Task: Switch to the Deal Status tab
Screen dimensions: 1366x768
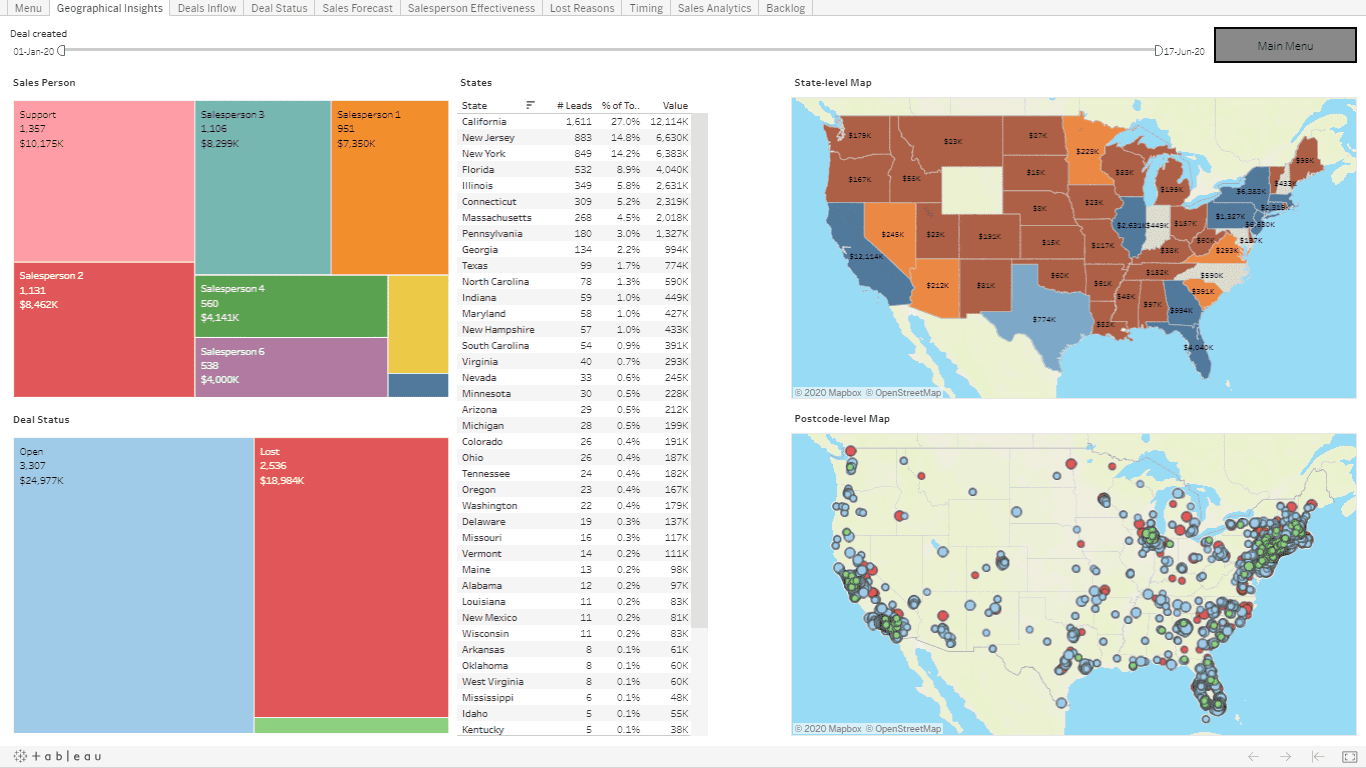Action: [x=278, y=8]
